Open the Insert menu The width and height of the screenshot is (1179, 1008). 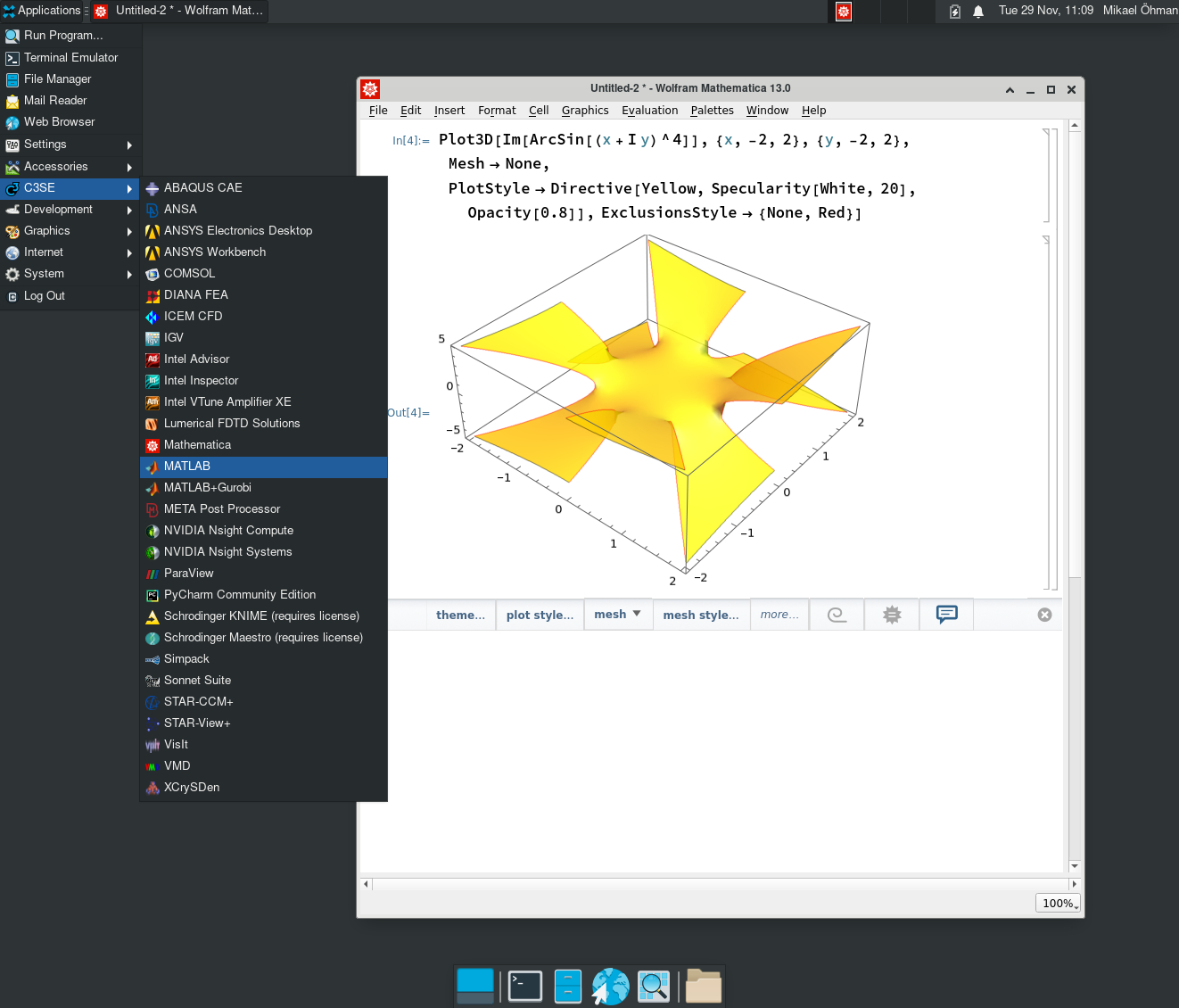pos(449,111)
